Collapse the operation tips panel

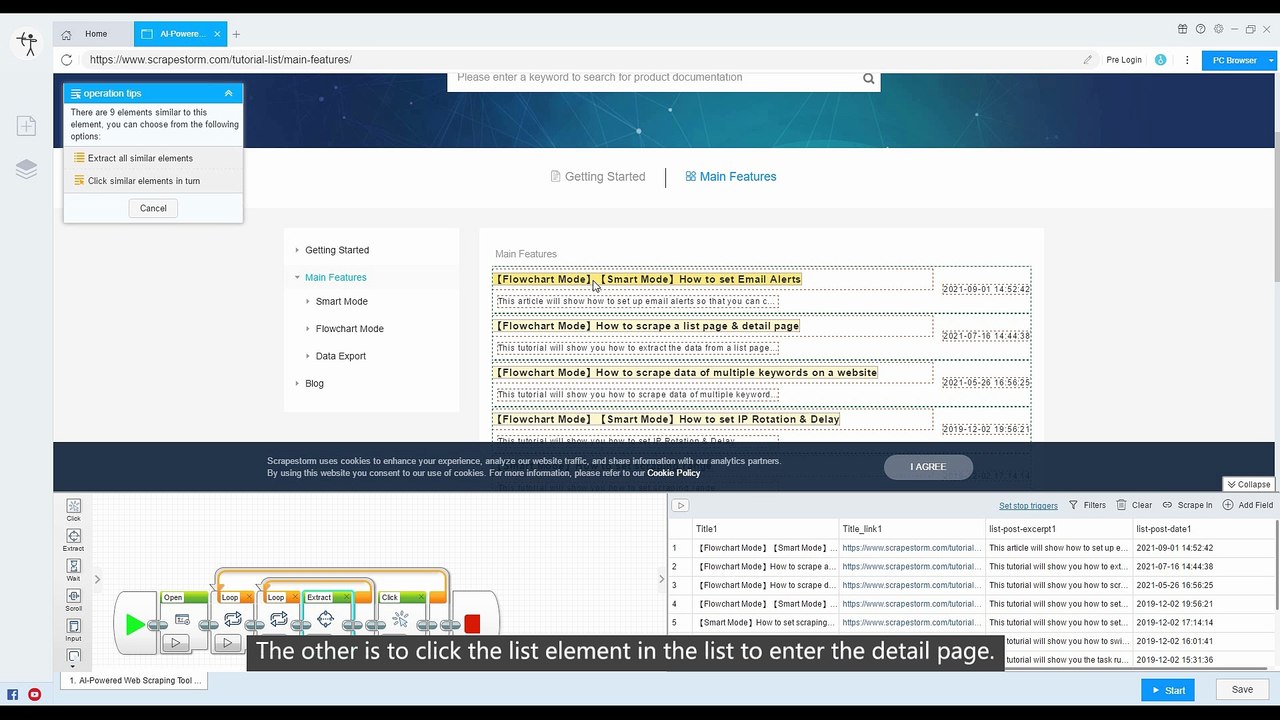pos(228,93)
